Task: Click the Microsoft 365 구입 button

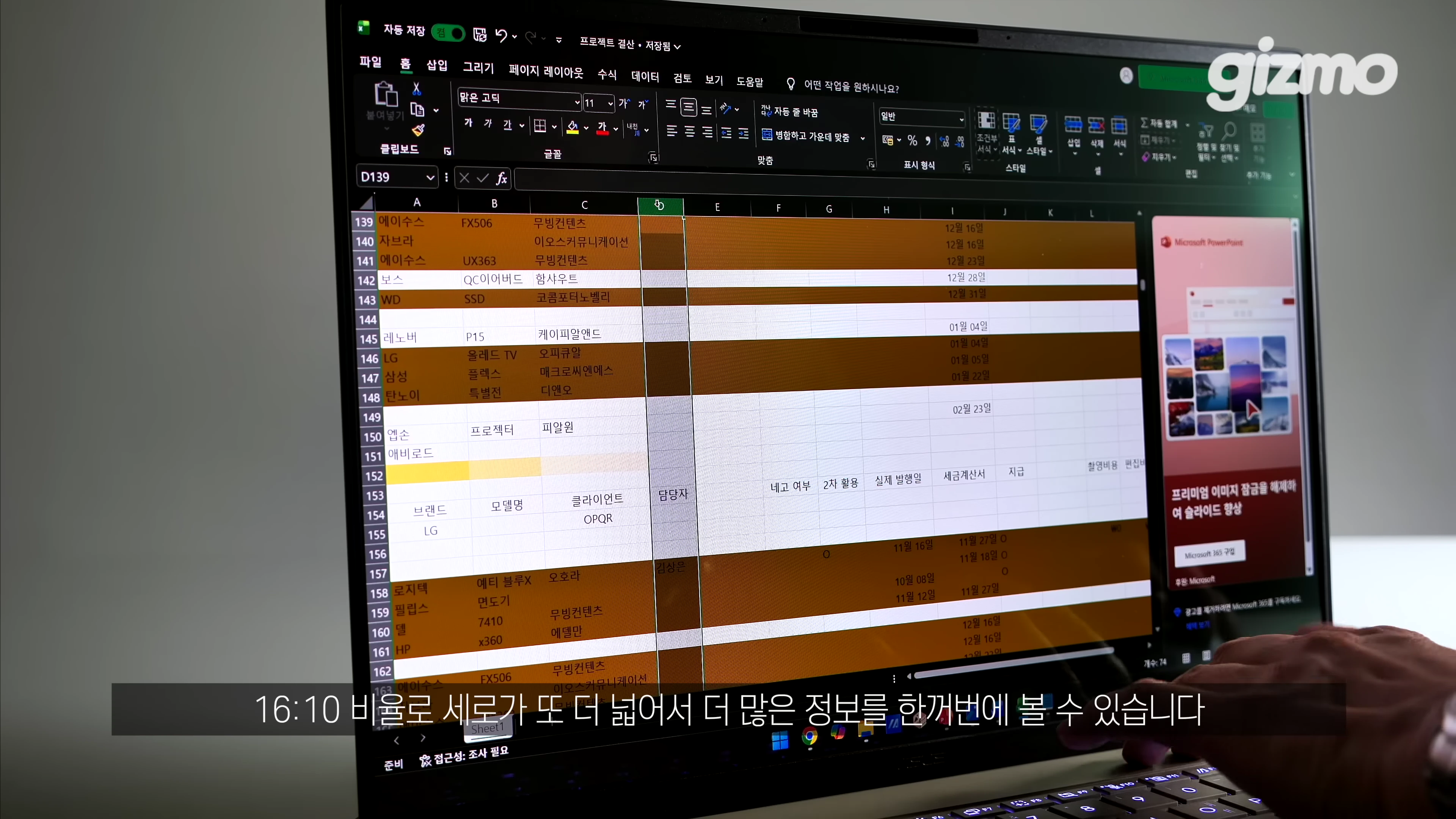Action: pyautogui.click(x=1210, y=553)
